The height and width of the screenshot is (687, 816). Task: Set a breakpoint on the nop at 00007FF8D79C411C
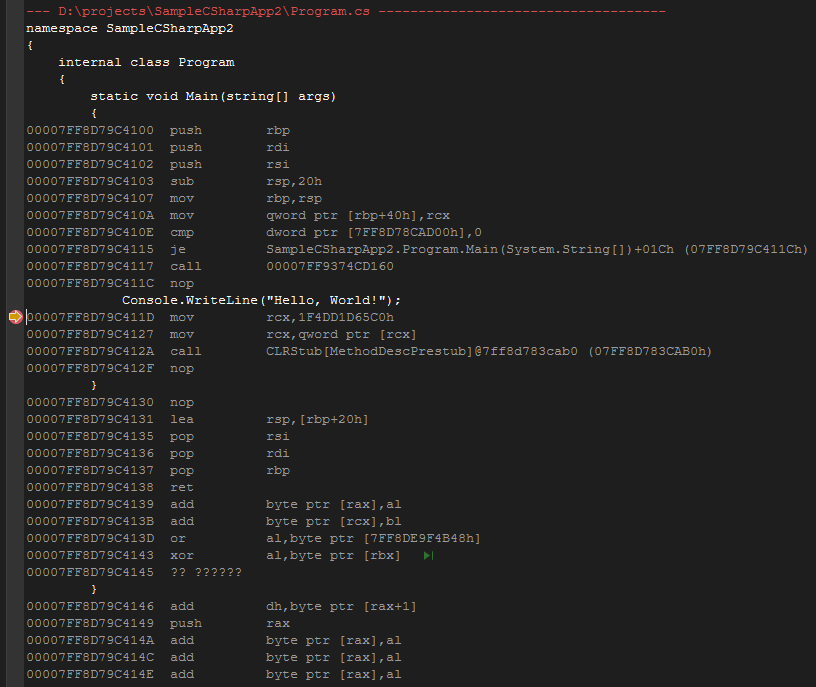tap(14, 283)
